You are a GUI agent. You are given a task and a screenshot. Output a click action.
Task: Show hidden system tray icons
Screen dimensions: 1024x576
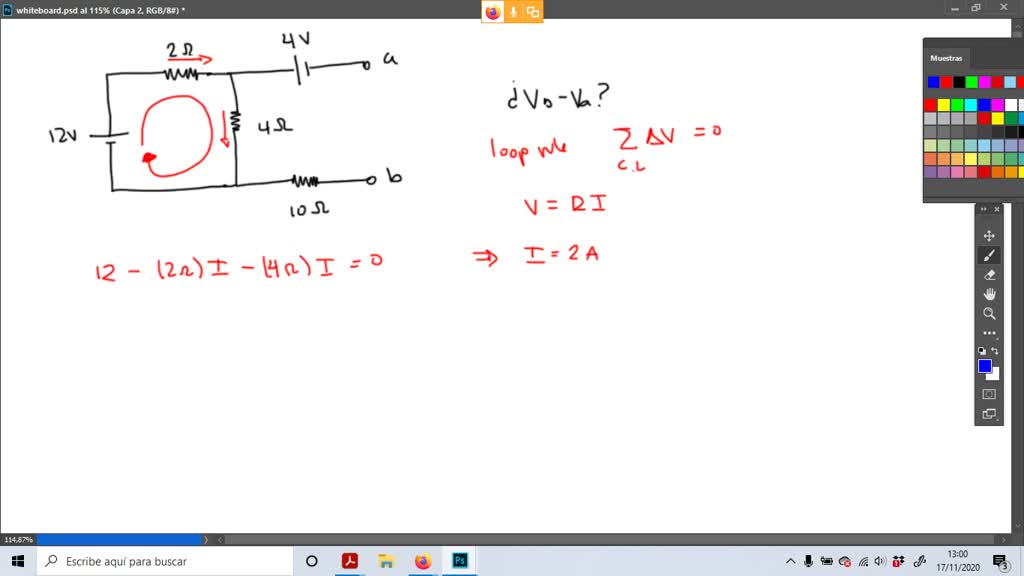[x=790, y=561]
